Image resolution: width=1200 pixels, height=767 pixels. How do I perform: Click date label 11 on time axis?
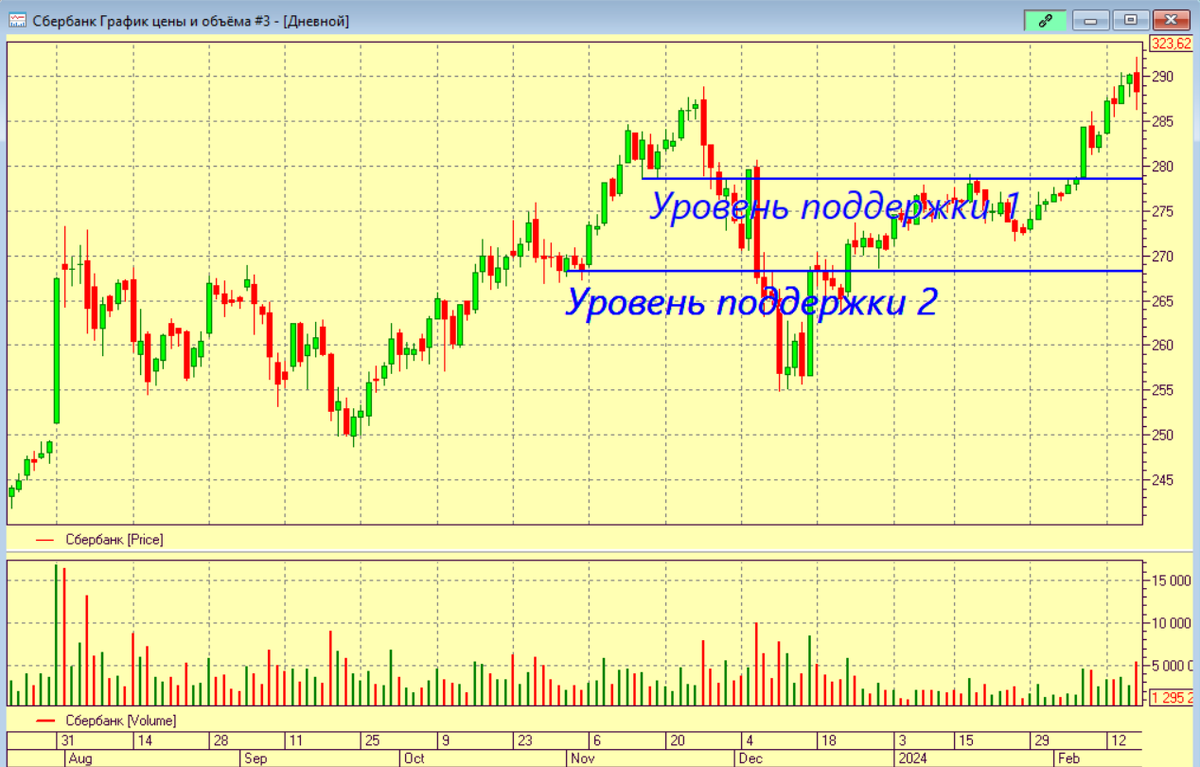coord(295,740)
